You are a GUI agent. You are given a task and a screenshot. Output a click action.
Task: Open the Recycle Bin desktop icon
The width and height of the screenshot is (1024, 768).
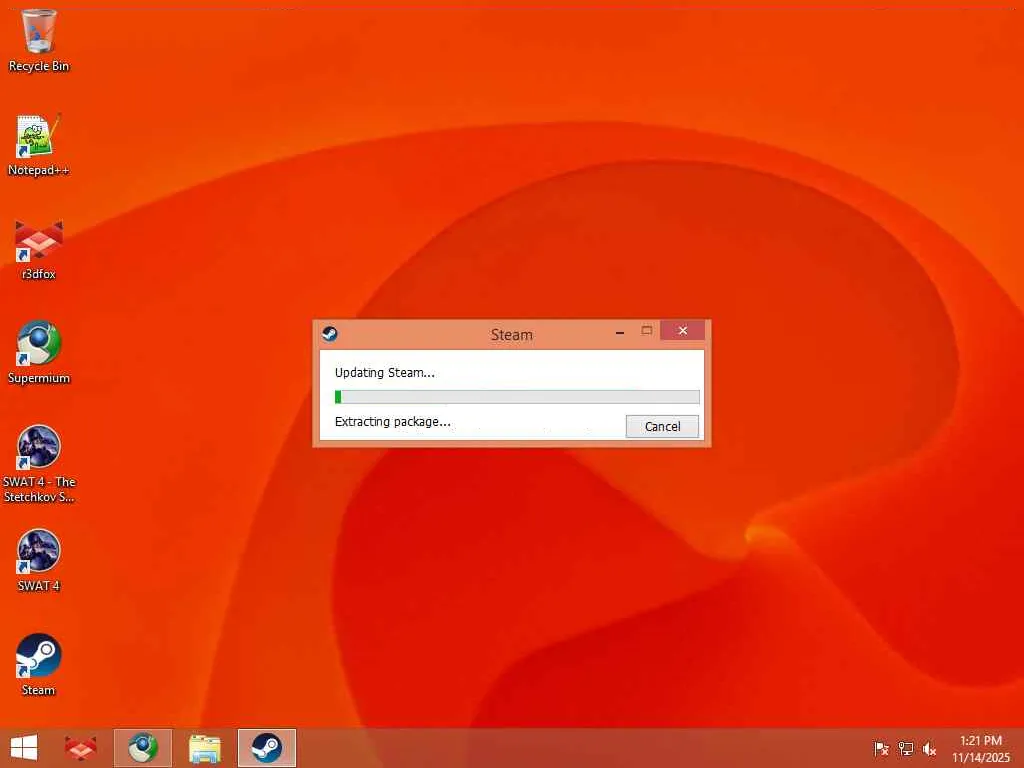pyautogui.click(x=39, y=39)
